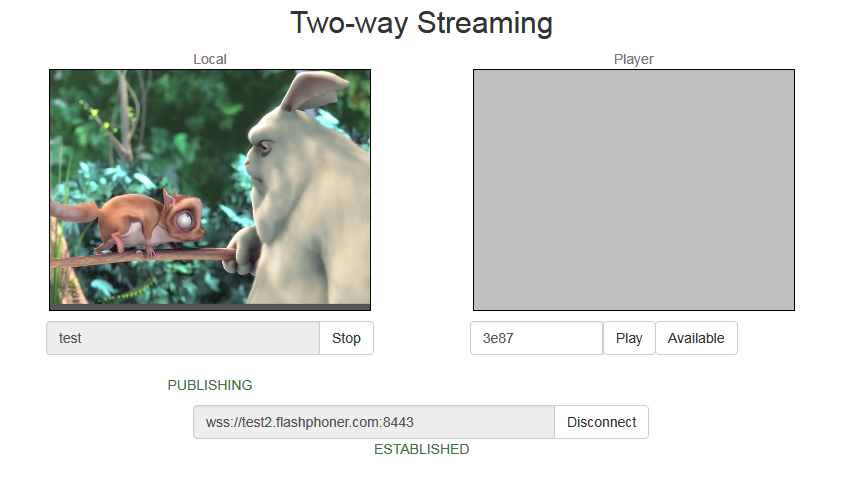Stop publishing the test stream

coord(346,338)
